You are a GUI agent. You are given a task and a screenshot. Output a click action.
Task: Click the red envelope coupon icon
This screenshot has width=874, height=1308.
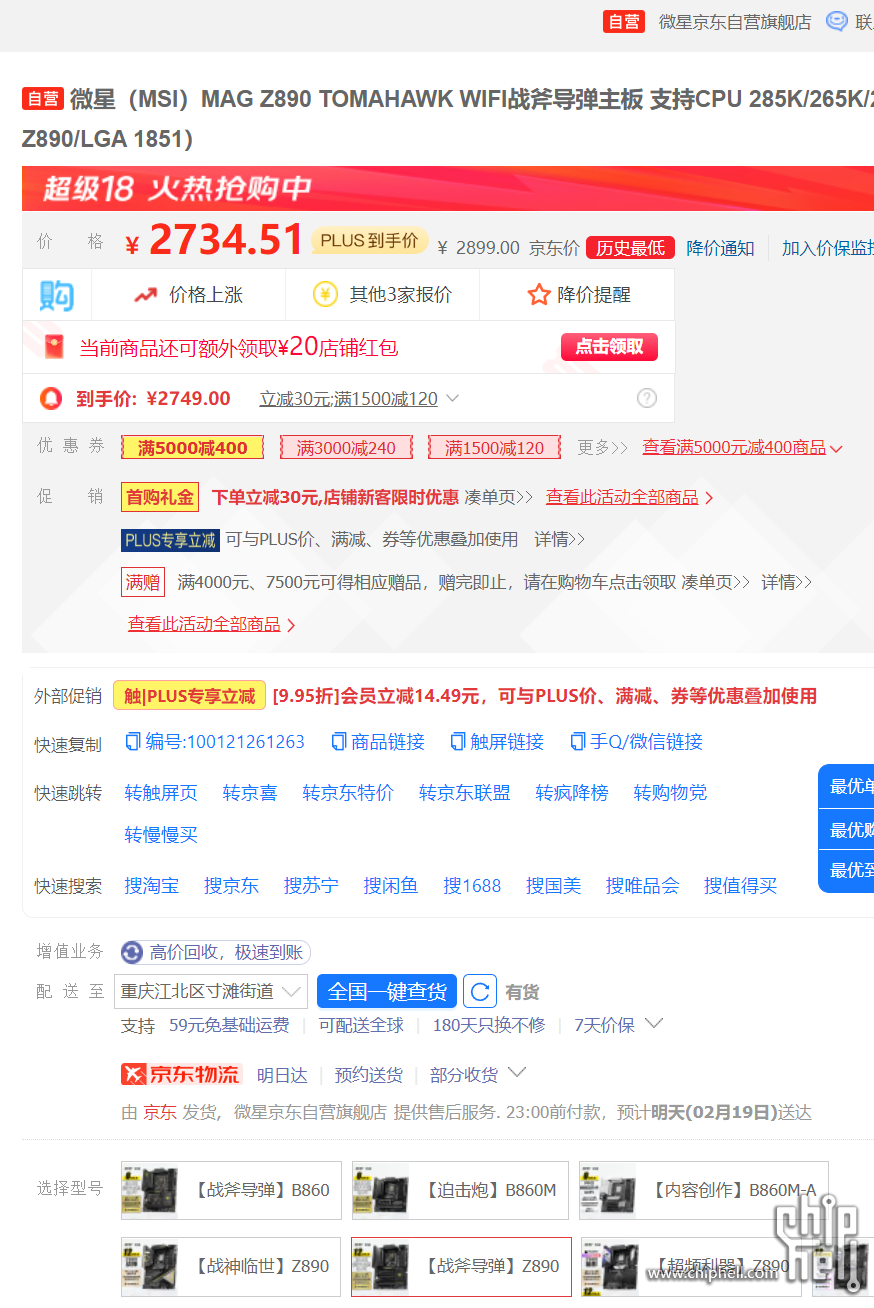[x=53, y=347]
